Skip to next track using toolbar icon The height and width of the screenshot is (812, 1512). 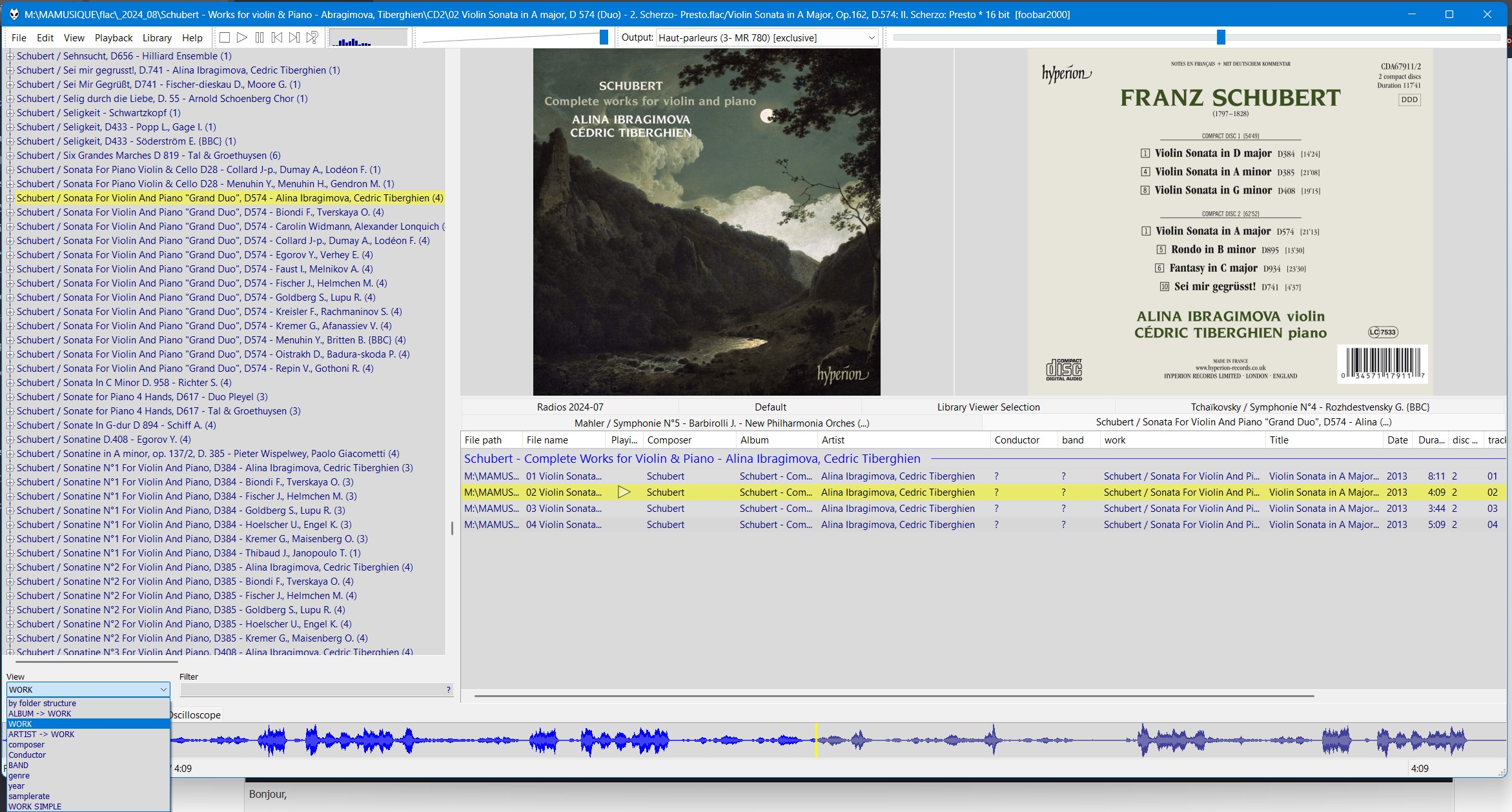294,38
